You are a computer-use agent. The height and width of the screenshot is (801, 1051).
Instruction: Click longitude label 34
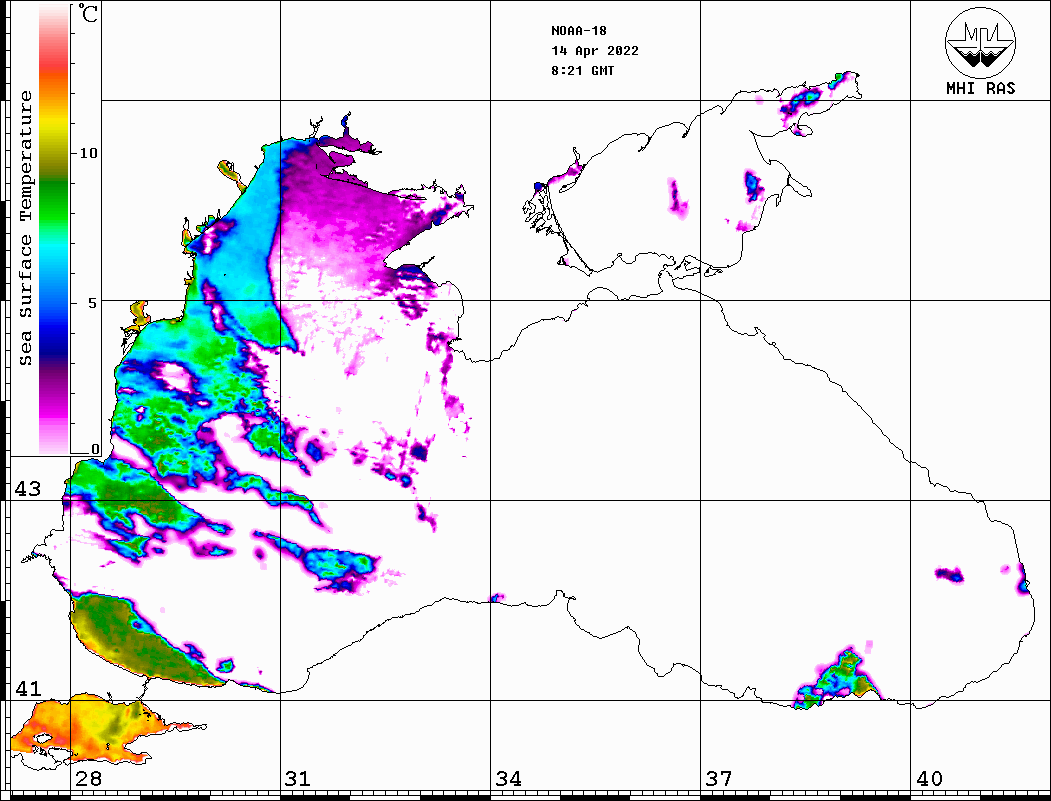509,779
